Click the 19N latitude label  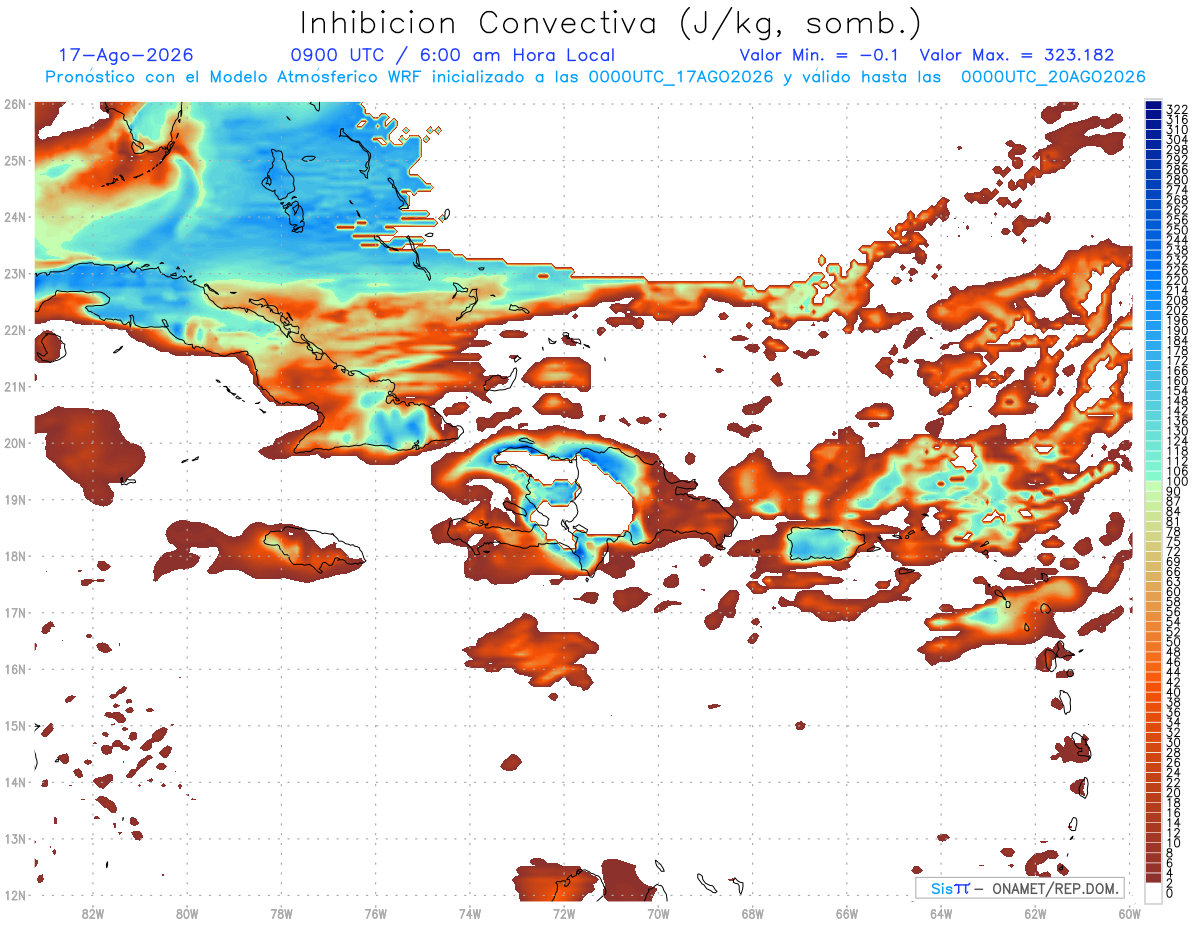click(x=15, y=499)
